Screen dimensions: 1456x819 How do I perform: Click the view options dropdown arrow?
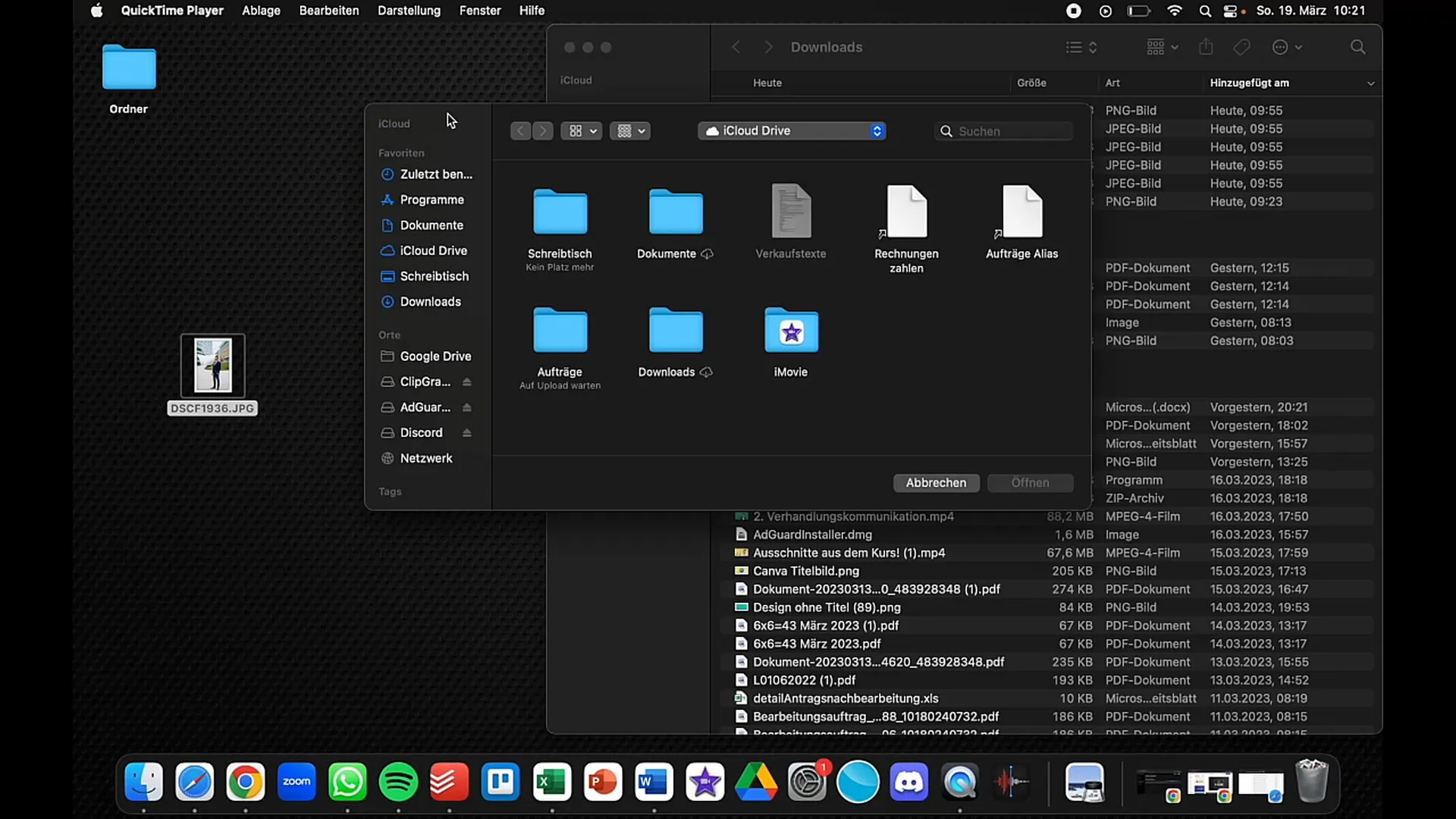click(x=594, y=131)
